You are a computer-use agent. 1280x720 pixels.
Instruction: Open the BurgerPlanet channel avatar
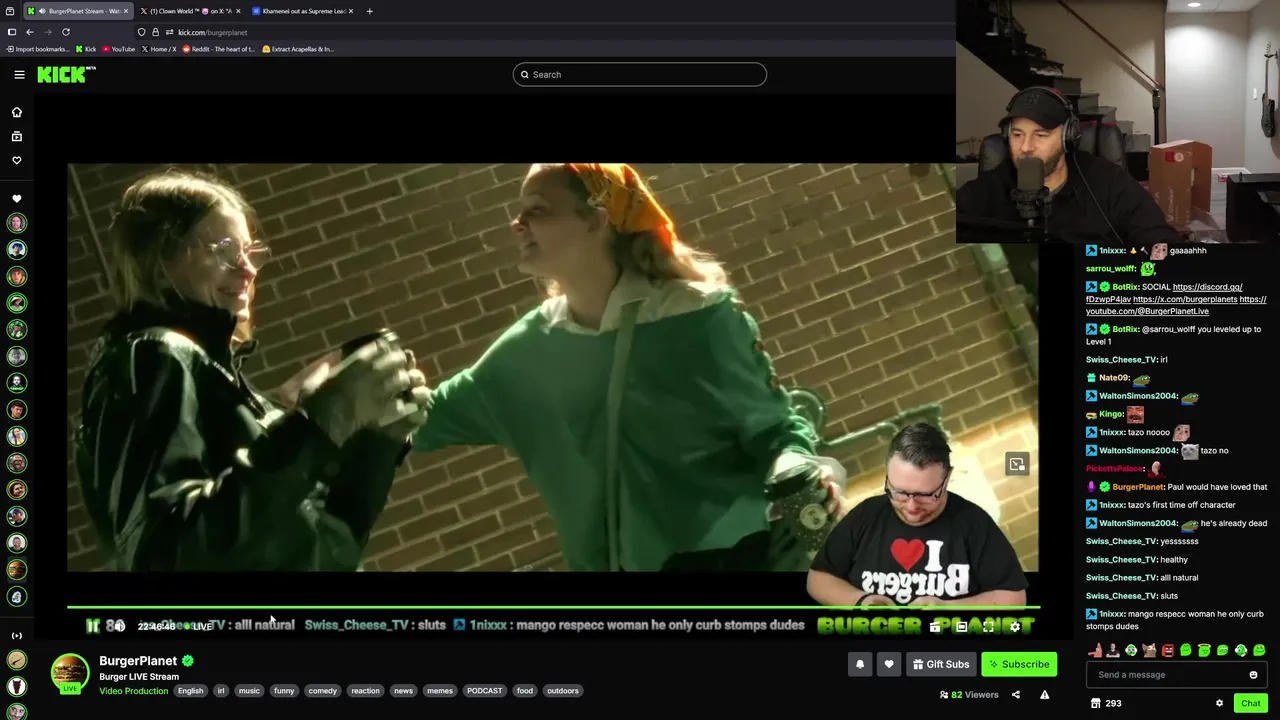(x=70, y=673)
